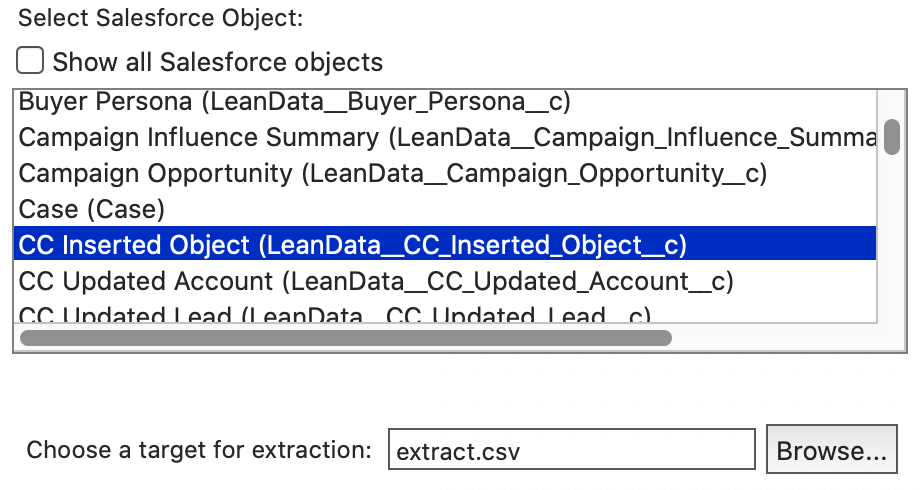920x490 pixels.
Task: Choose Campaign Opportunity from the list
Action: click(x=392, y=173)
